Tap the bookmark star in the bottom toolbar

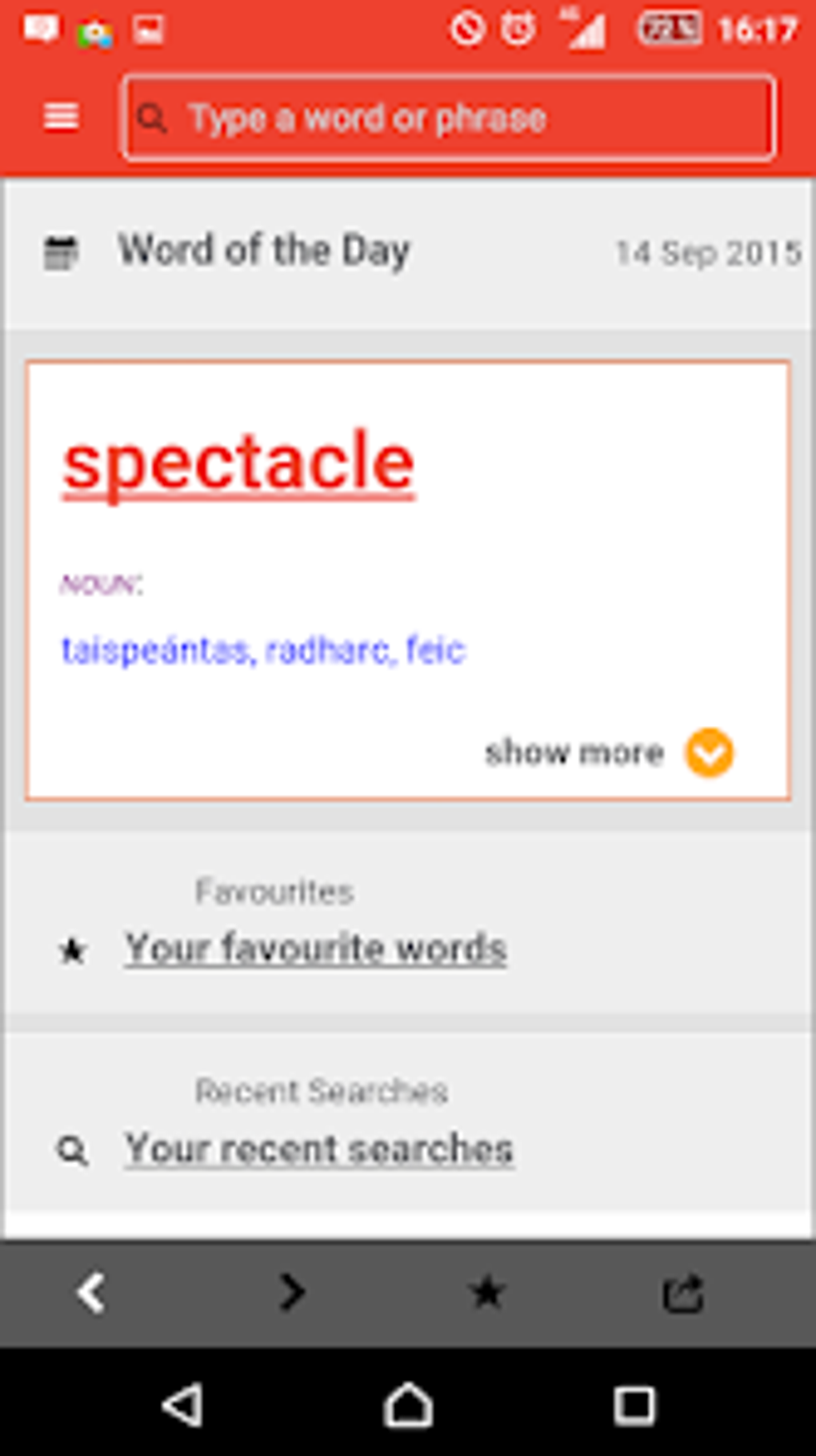click(486, 1290)
